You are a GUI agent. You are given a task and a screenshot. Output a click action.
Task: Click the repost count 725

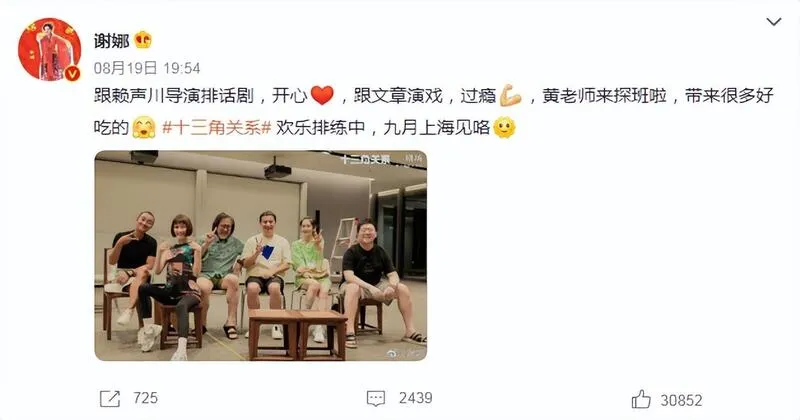pyautogui.click(x=145, y=398)
